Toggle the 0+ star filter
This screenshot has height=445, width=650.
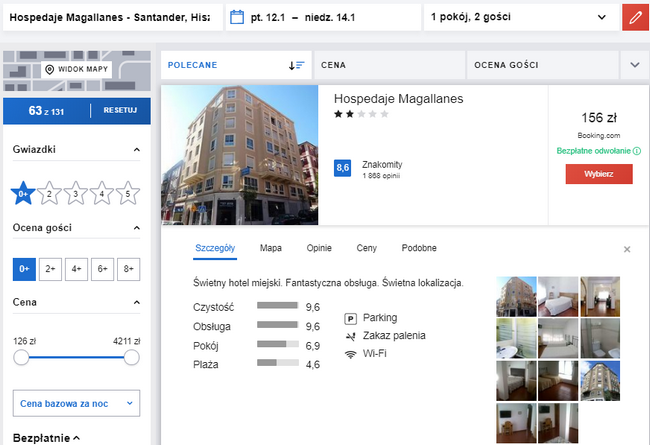point(23,194)
